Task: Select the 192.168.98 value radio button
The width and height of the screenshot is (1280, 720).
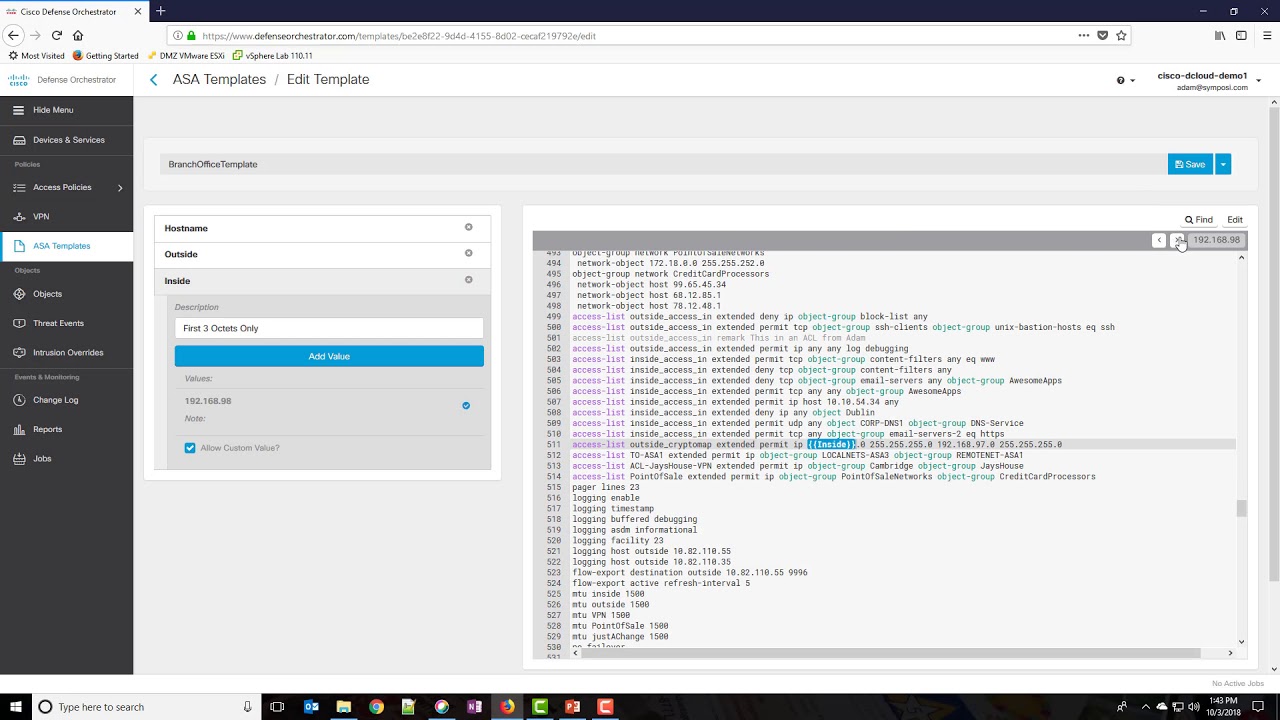Action: tap(466, 405)
